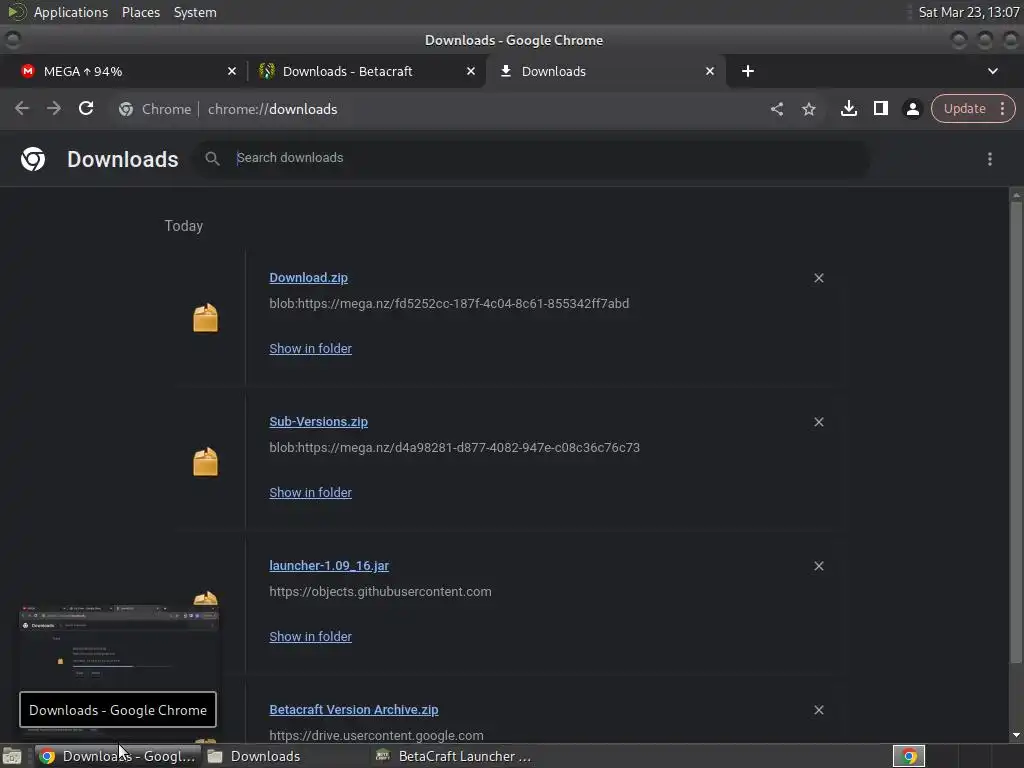Open the profile avatar menu
This screenshot has height=768, width=1024.
pyautogui.click(x=912, y=109)
